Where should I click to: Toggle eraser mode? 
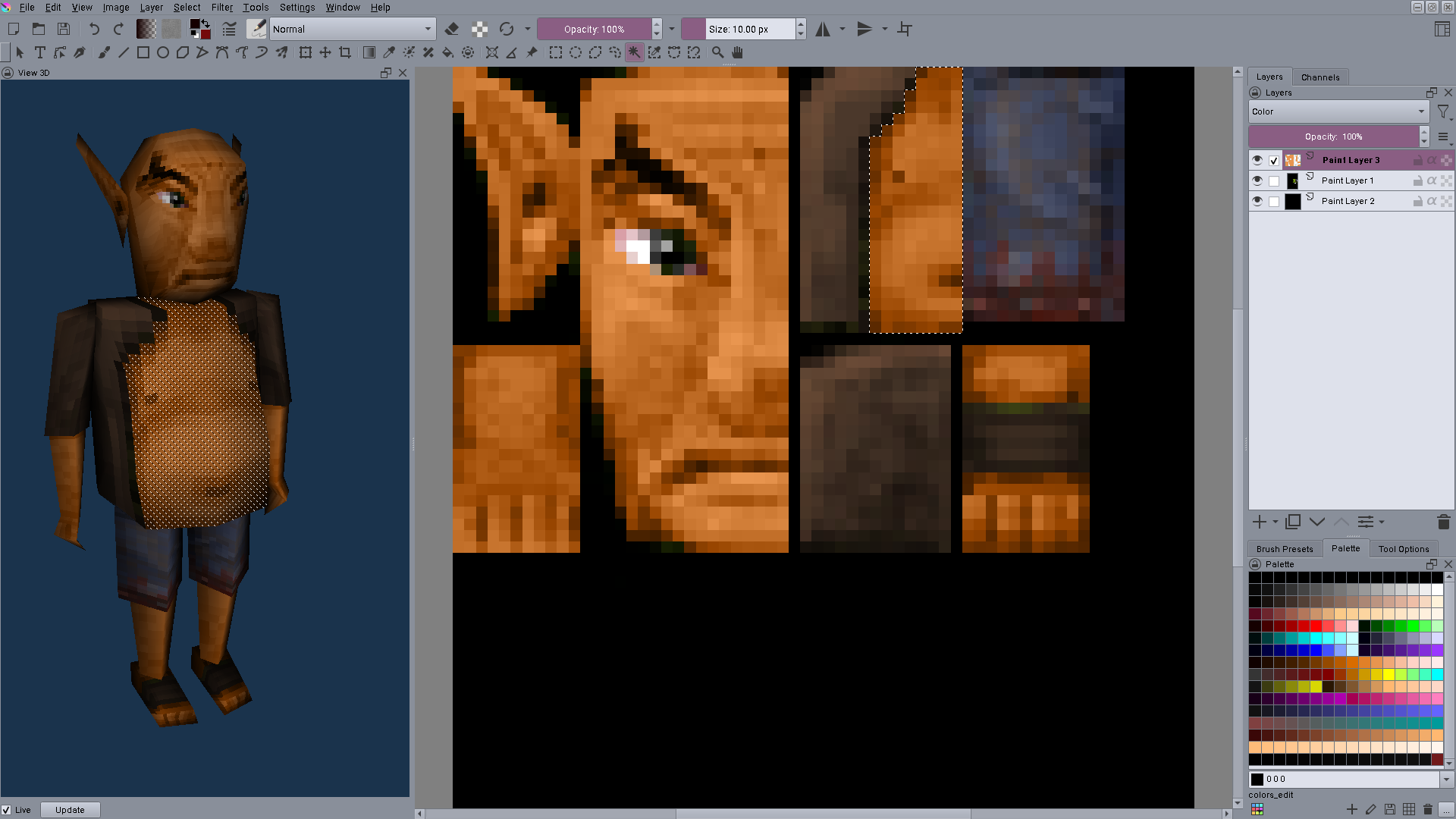(x=452, y=30)
